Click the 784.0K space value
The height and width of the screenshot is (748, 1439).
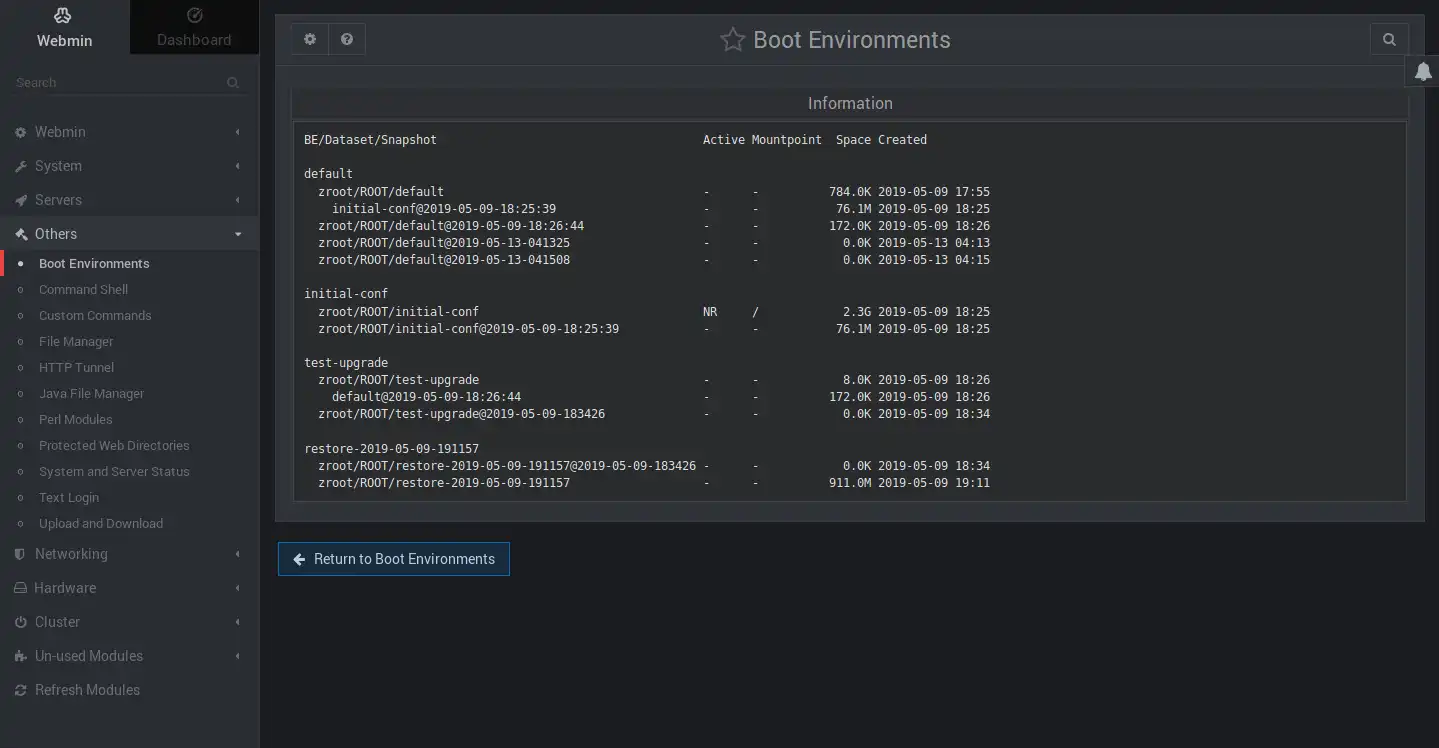pos(850,192)
